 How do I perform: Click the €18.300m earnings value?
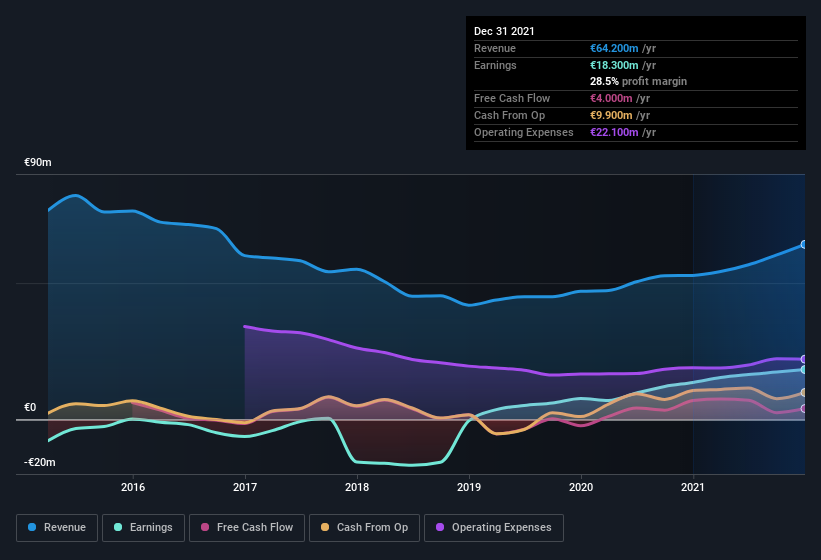tap(614, 65)
